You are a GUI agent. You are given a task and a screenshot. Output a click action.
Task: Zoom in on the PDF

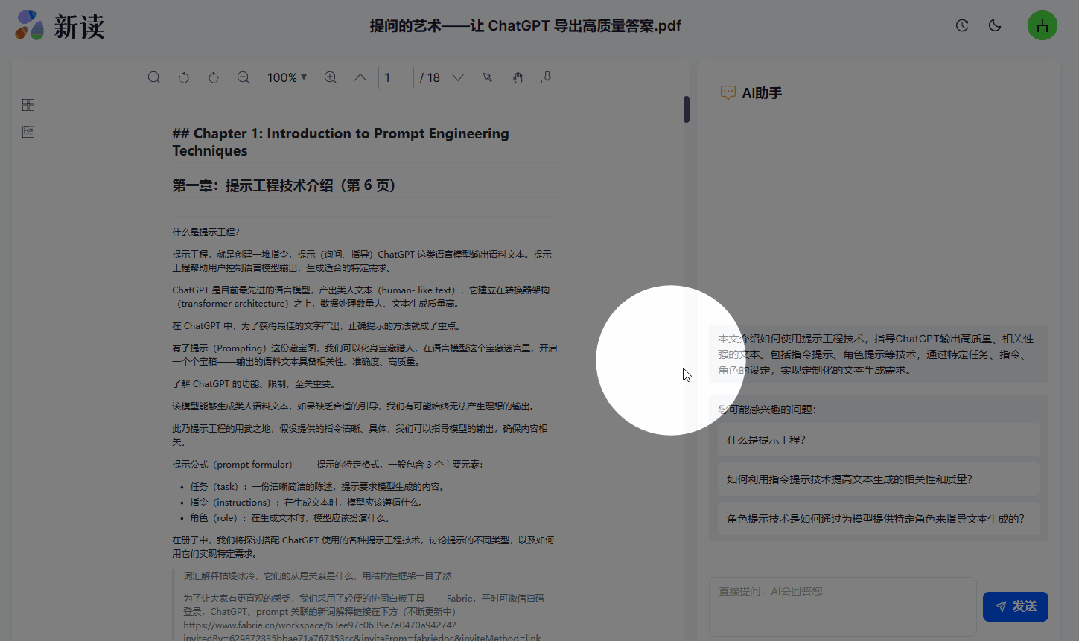click(330, 77)
